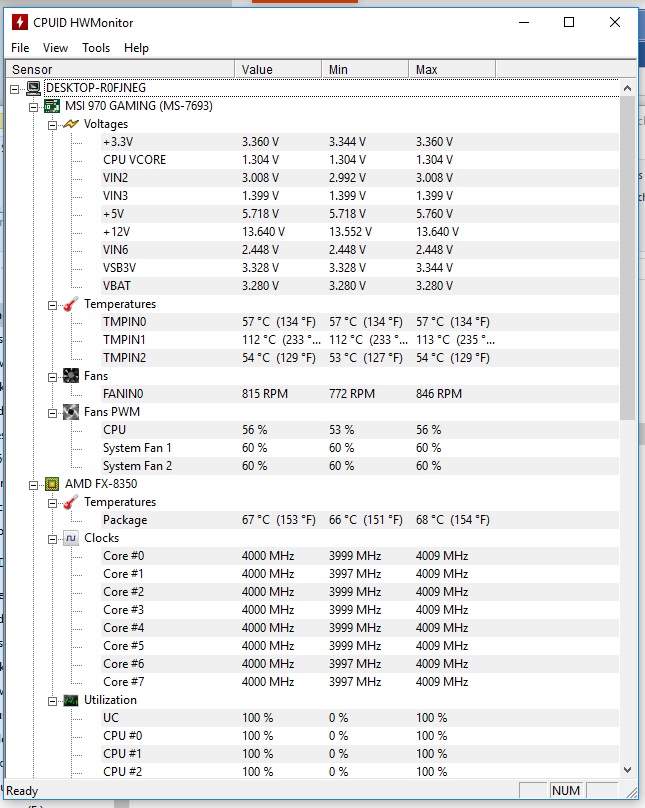This screenshot has width=645, height=808.
Task: Collapse the Utilization section
Action: 52,701
